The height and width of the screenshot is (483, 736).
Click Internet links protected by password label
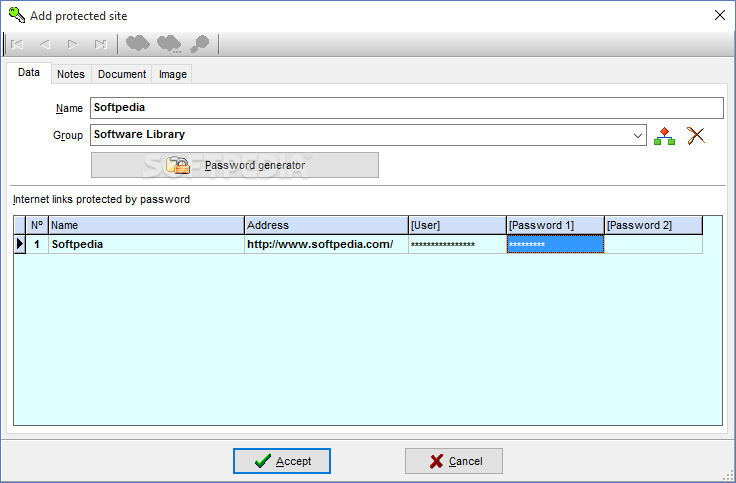click(101, 199)
